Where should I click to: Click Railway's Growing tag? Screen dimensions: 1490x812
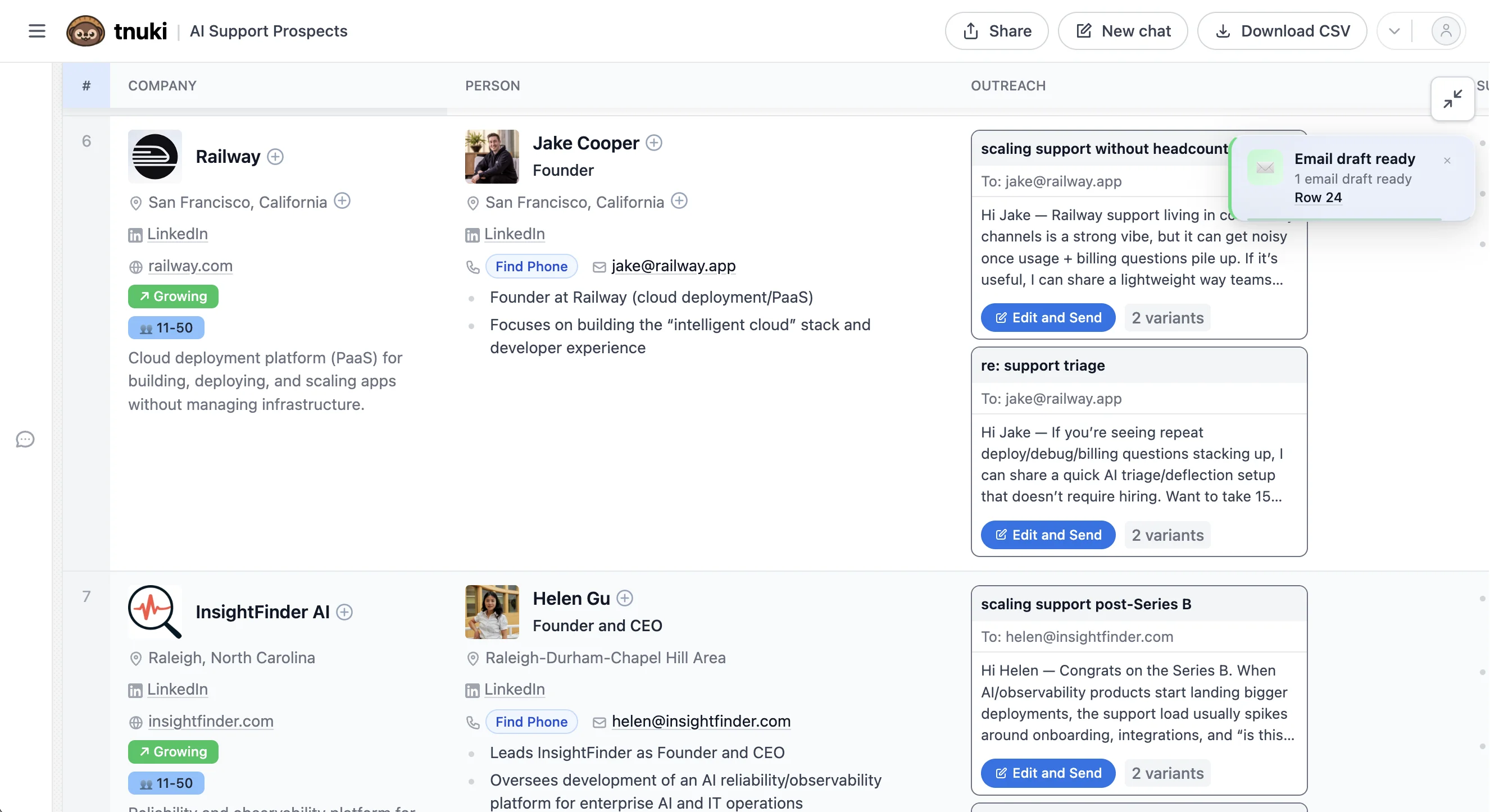pyautogui.click(x=173, y=296)
